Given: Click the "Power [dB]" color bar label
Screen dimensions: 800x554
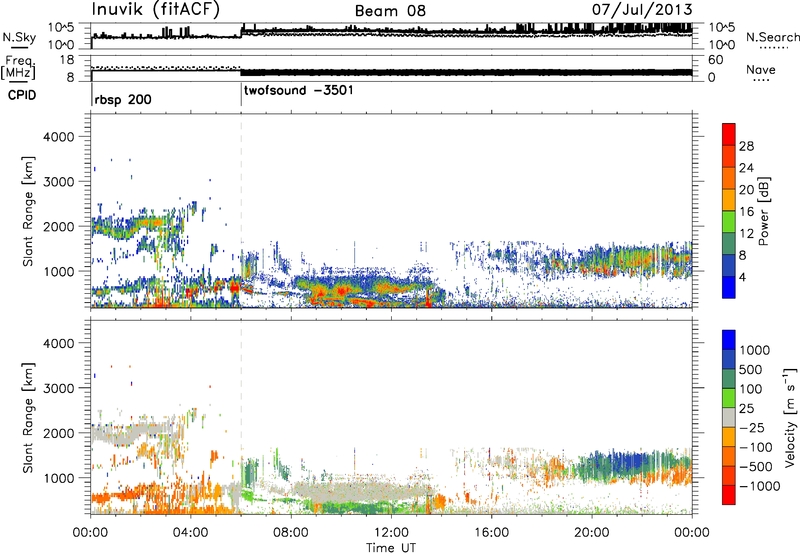Looking at the screenshot, I should tap(764, 211).
